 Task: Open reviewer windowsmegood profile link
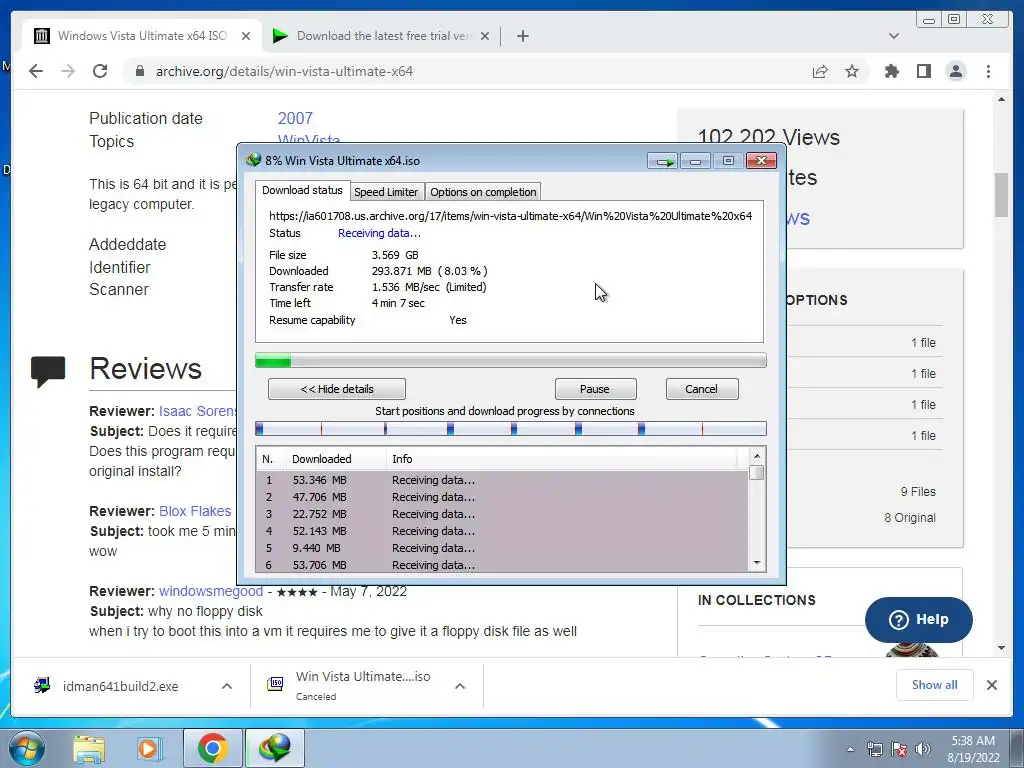coord(211,591)
